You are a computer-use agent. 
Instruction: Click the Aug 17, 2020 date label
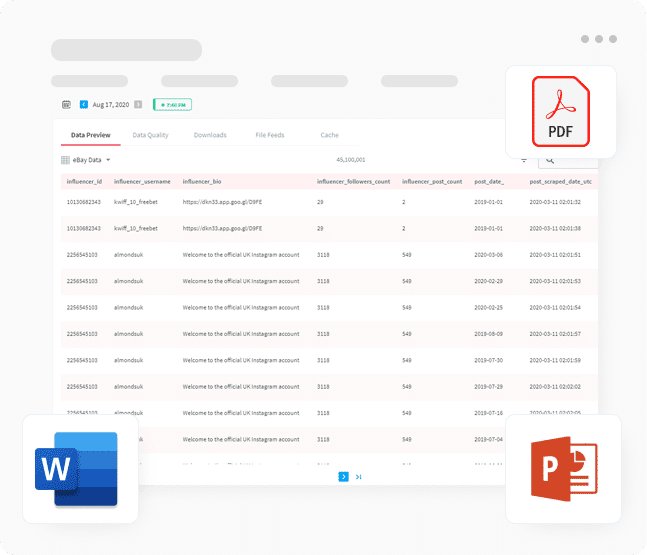111,105
